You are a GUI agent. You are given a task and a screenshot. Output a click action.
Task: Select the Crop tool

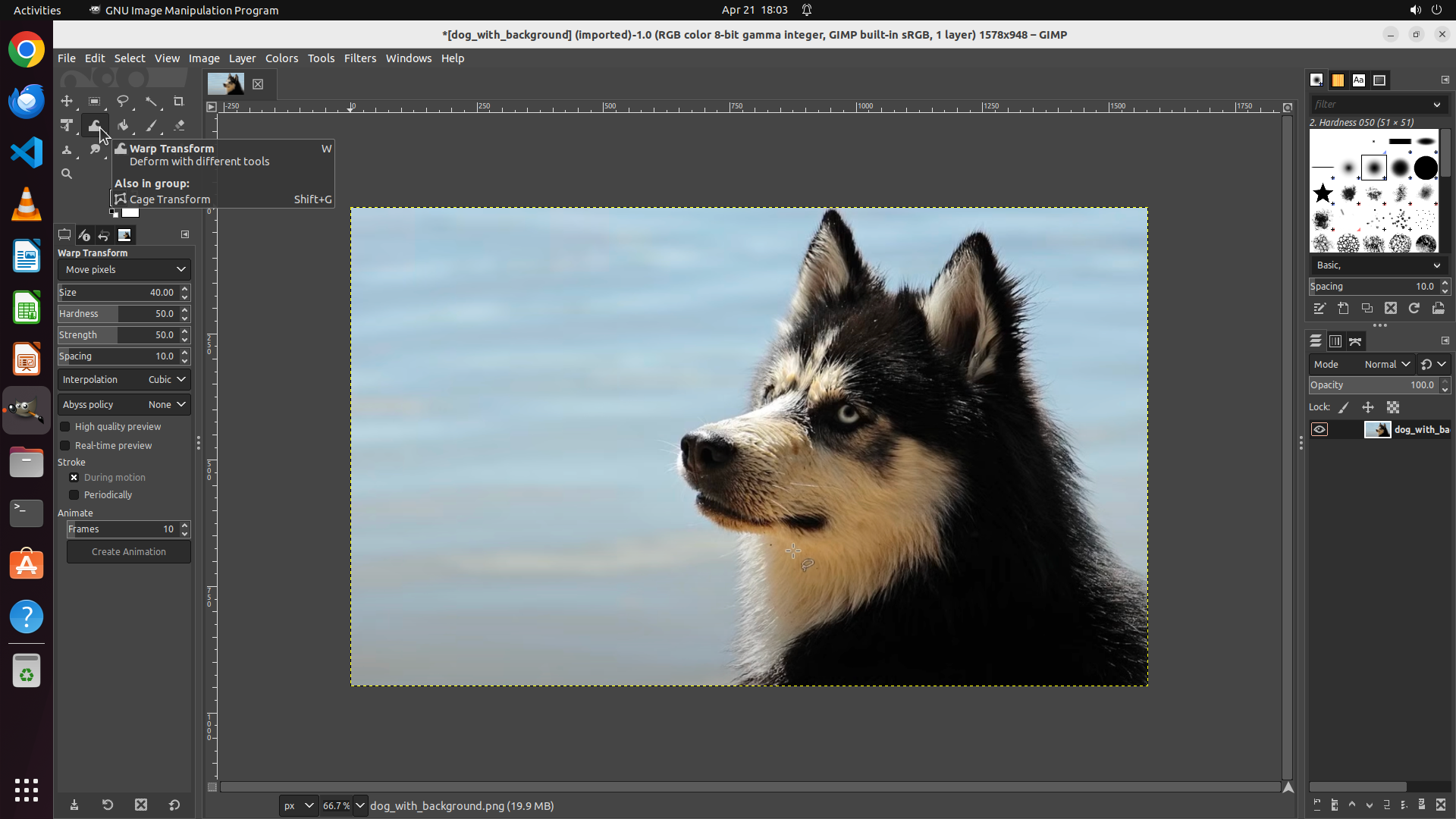179,102
